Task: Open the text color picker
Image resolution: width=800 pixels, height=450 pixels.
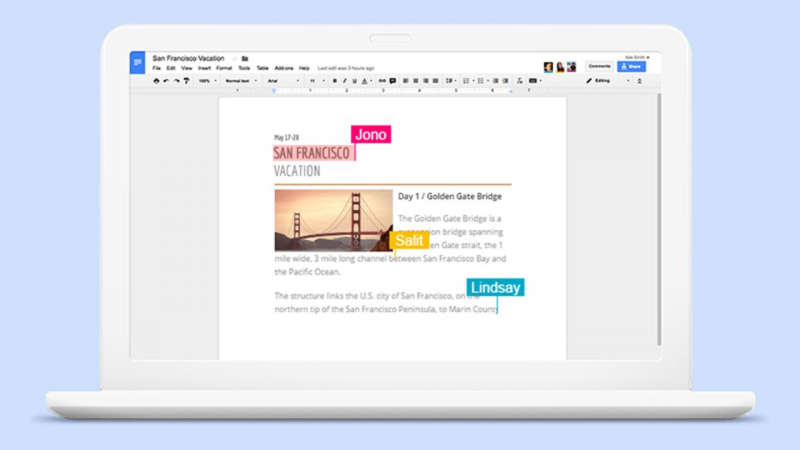Action: tap(366, 81)
